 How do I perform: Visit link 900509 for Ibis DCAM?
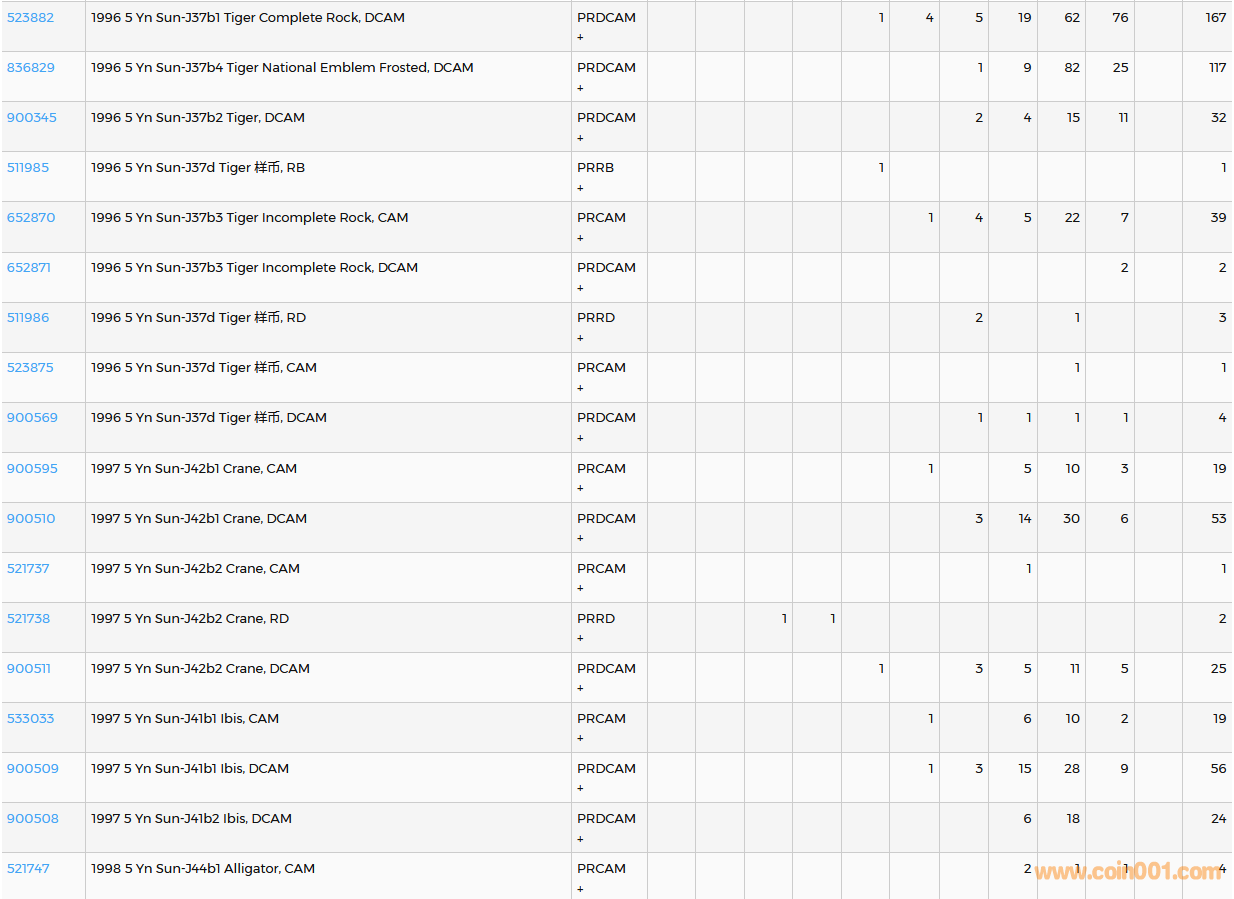pos(32,769)
